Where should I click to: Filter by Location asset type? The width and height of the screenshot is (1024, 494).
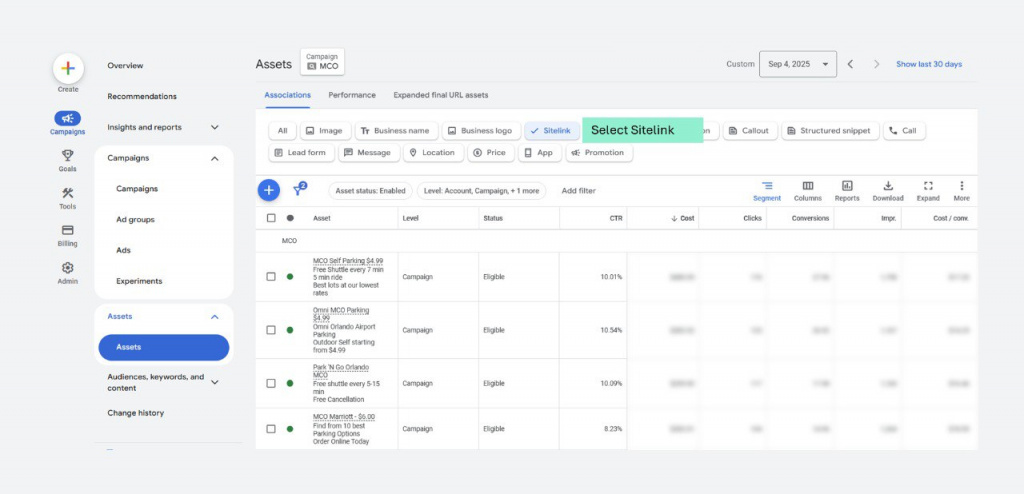[433, 152]
